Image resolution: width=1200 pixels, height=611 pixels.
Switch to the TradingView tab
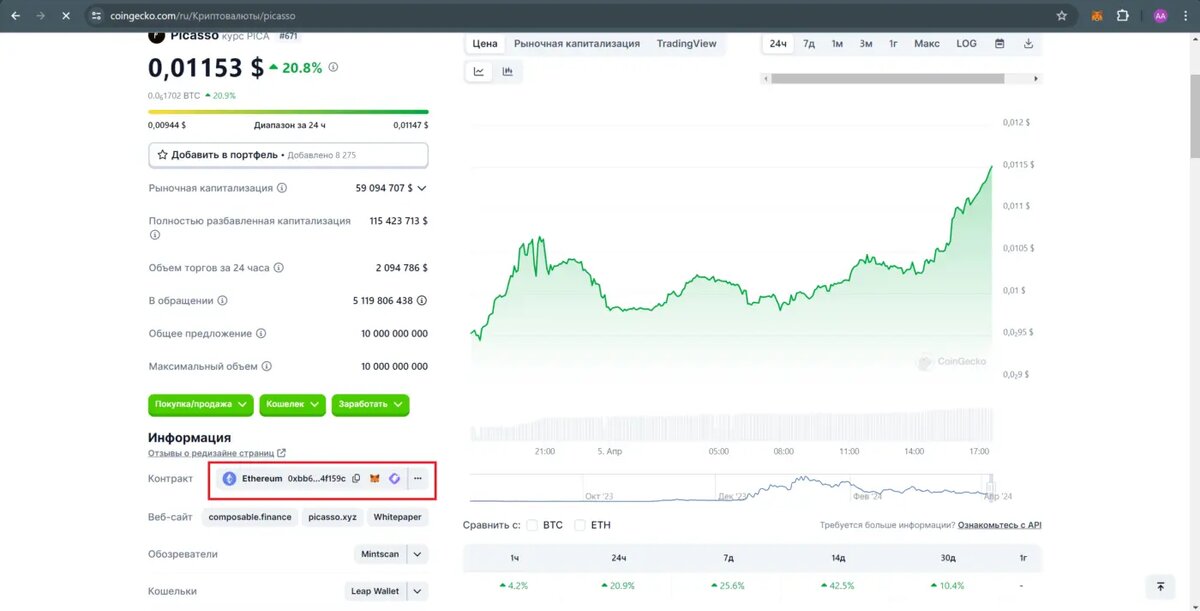pos(687,44)
